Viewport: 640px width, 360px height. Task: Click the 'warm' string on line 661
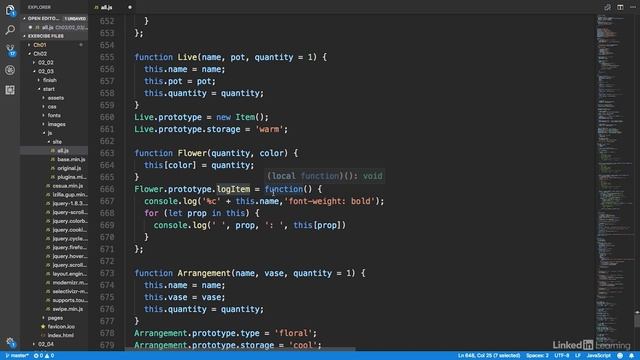[269, 129]
